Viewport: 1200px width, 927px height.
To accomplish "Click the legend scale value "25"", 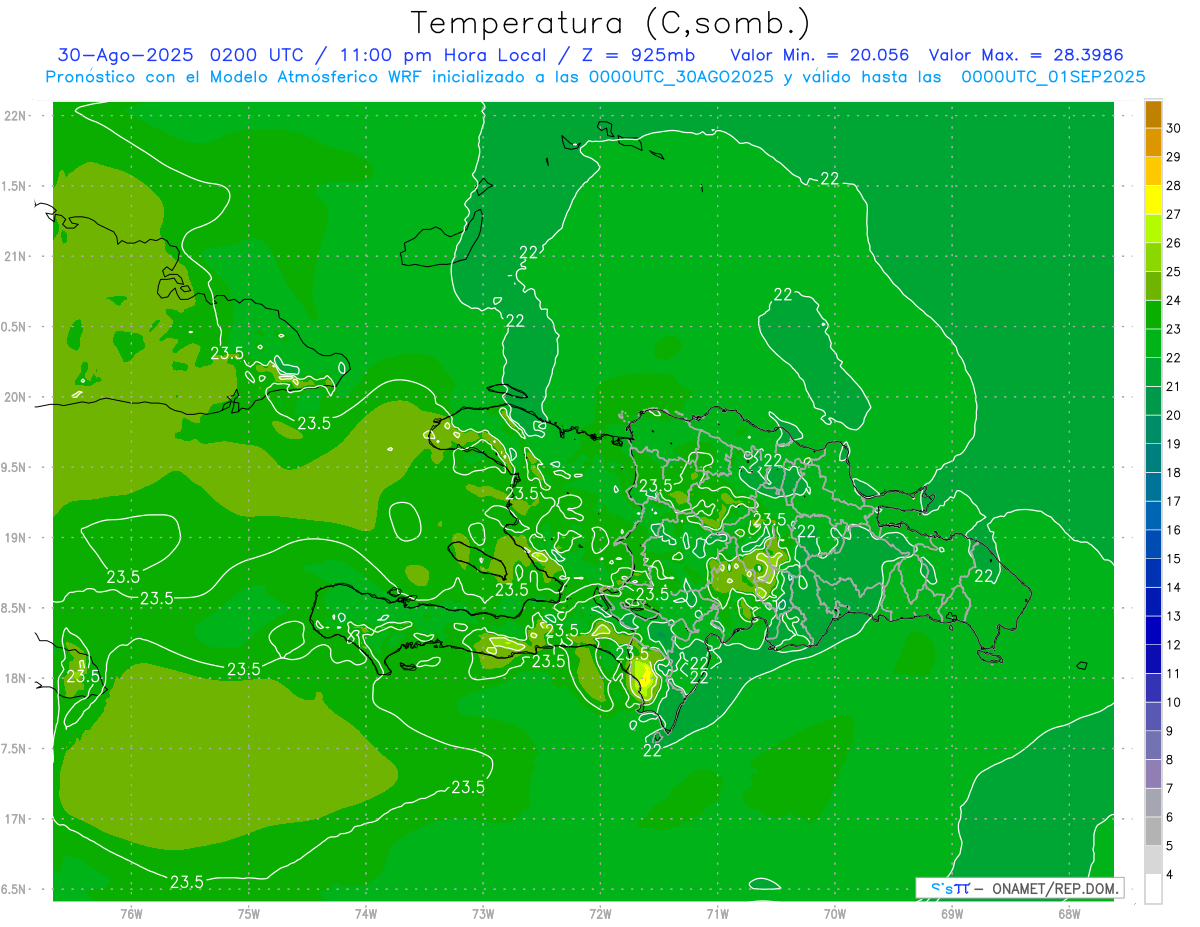I will coord(1174,271).
